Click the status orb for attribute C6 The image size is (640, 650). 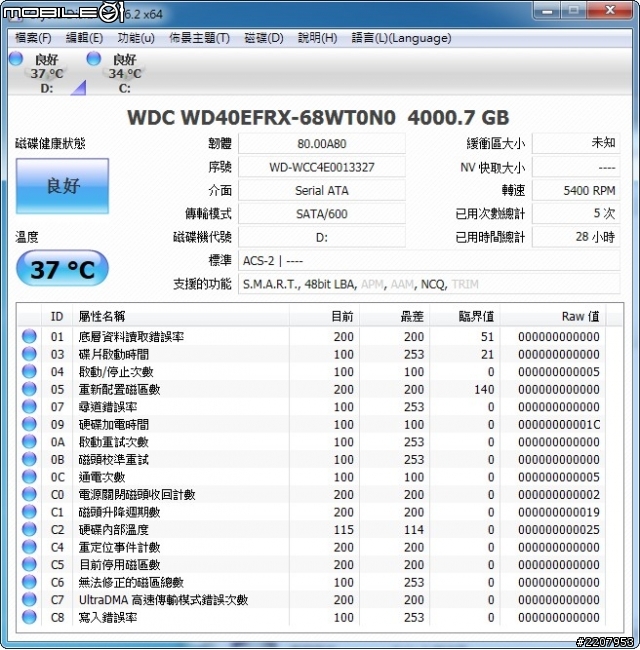[29, 582]
